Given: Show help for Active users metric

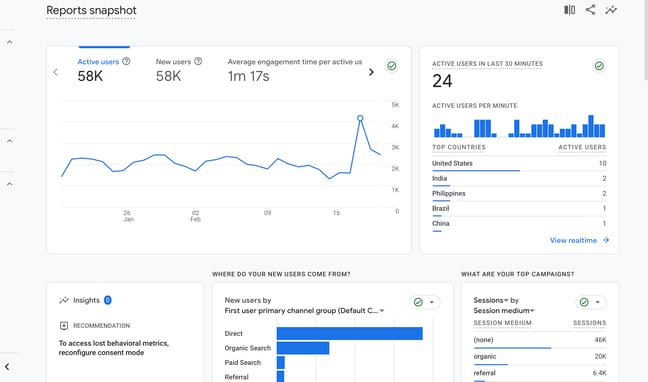Looking at the screenshot, I should [x=126, y=61].
